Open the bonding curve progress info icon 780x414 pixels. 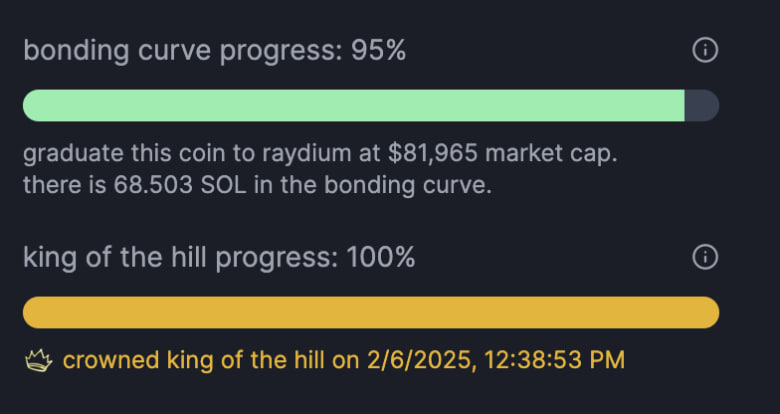point(705,50)
